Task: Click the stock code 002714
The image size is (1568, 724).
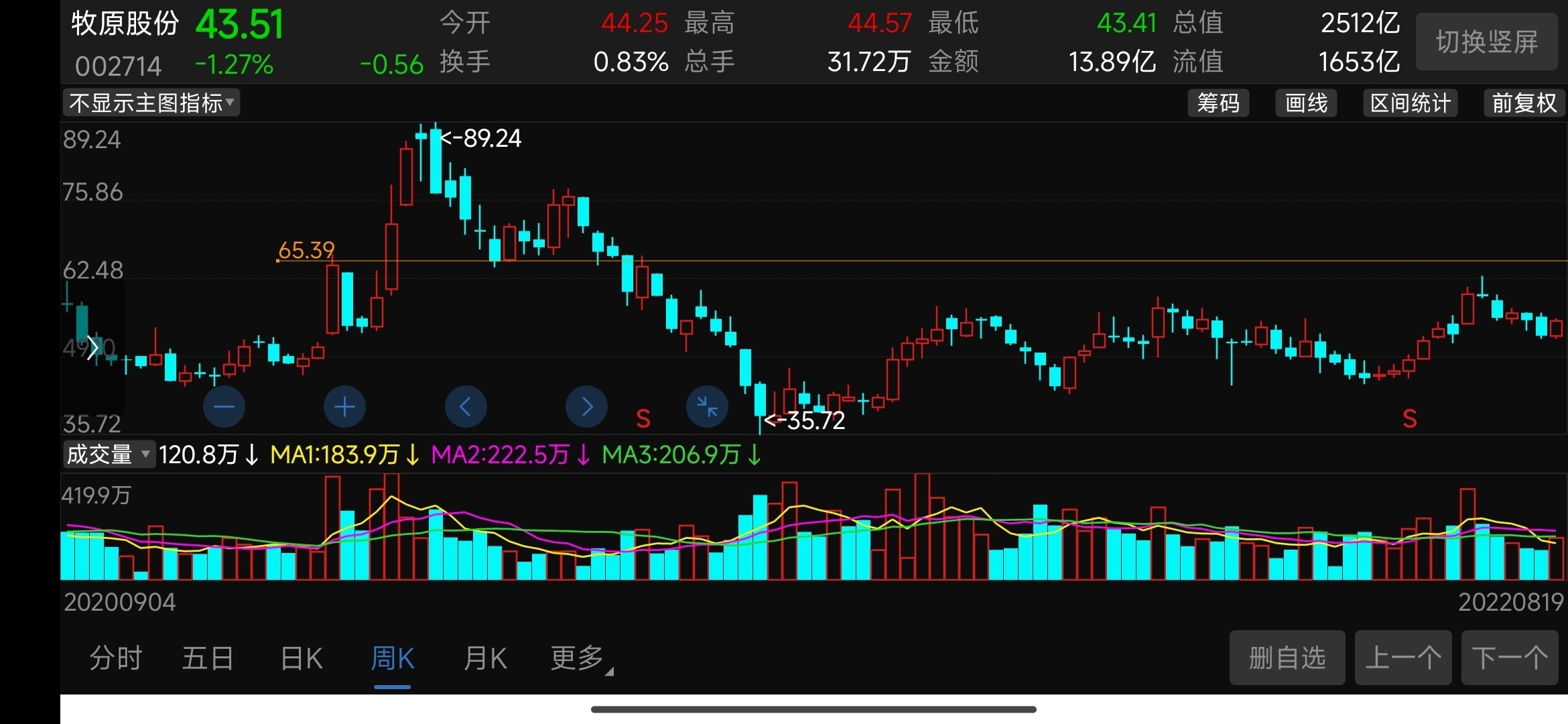Action: coord(119,66)
